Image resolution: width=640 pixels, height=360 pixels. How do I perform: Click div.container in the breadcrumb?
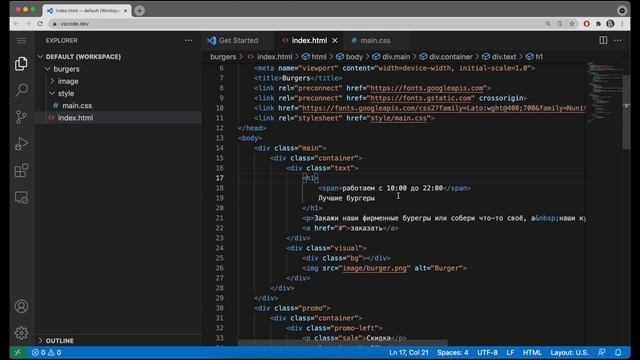click(451, 57)
